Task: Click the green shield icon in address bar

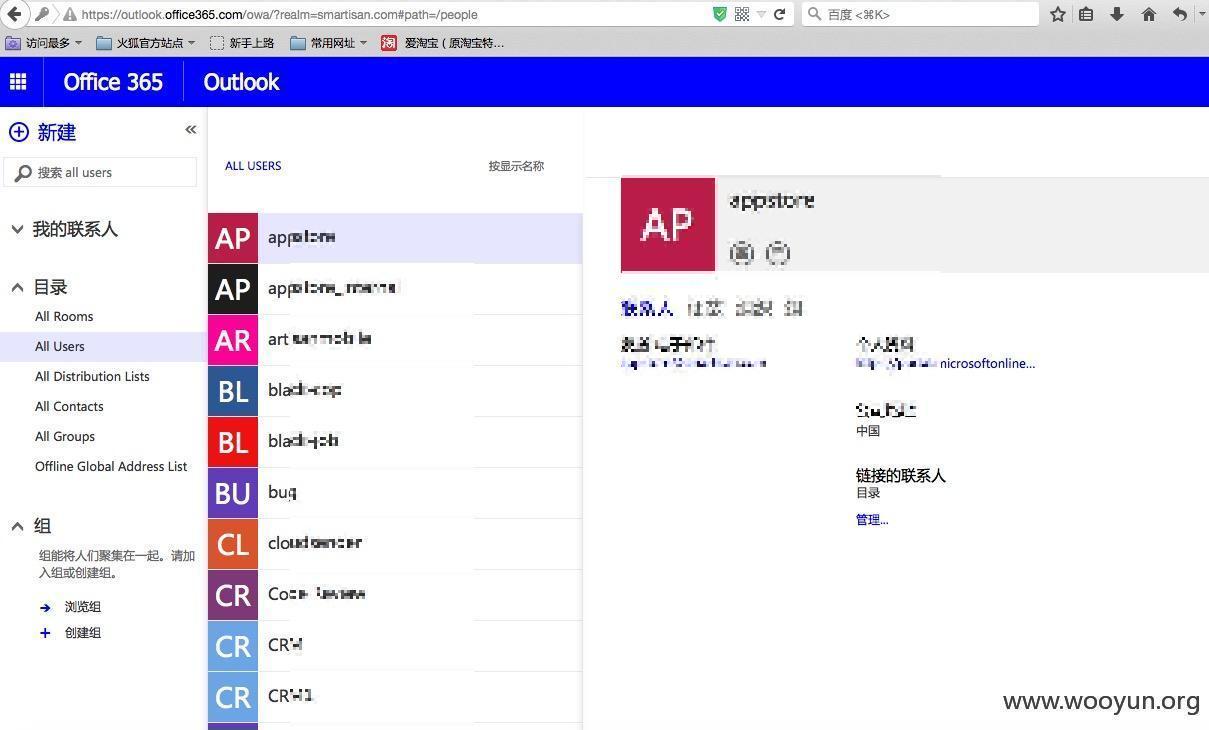Action: pyautogui.click(x=720, y=14)
